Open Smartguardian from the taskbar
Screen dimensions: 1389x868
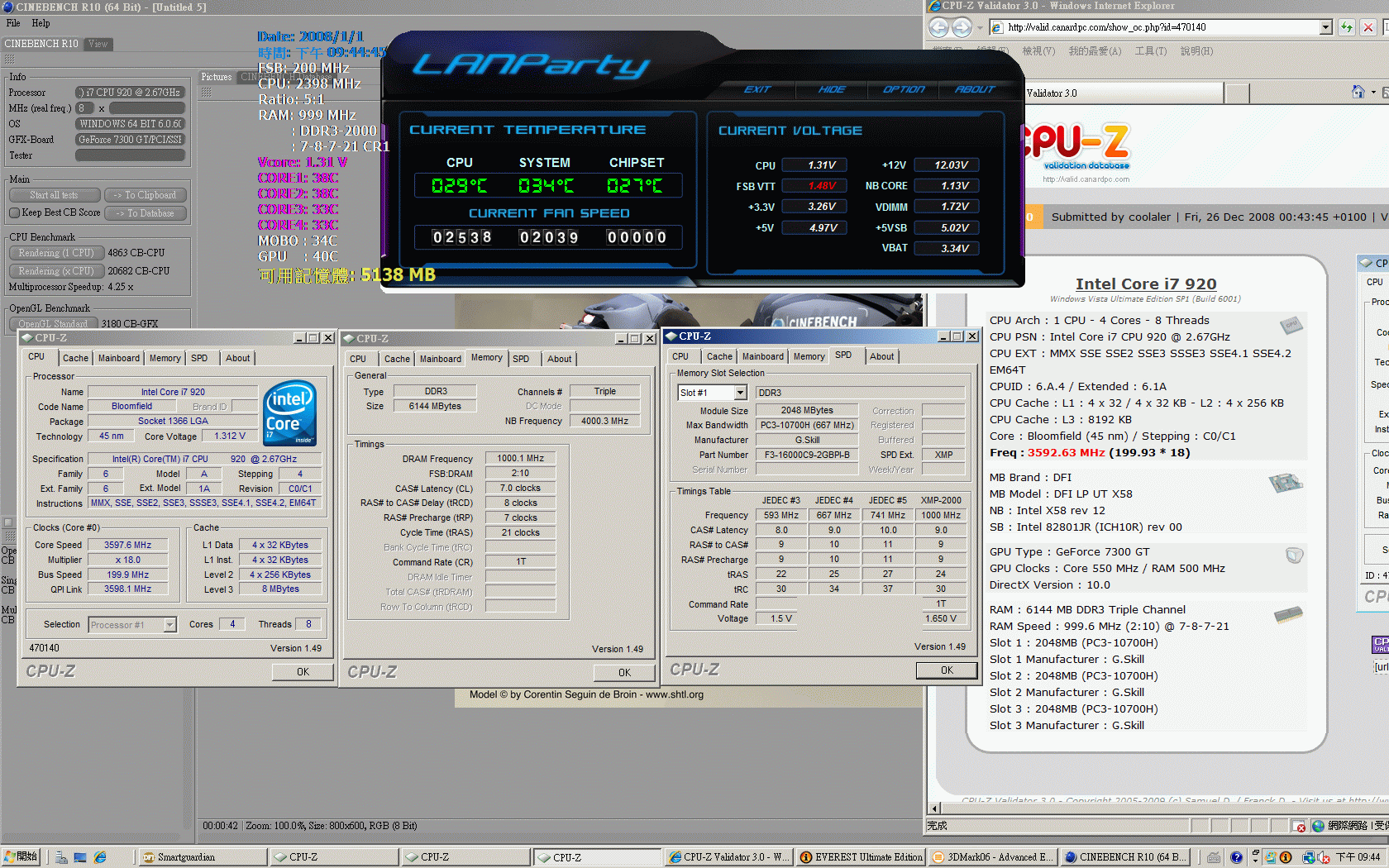click(202, 857)
